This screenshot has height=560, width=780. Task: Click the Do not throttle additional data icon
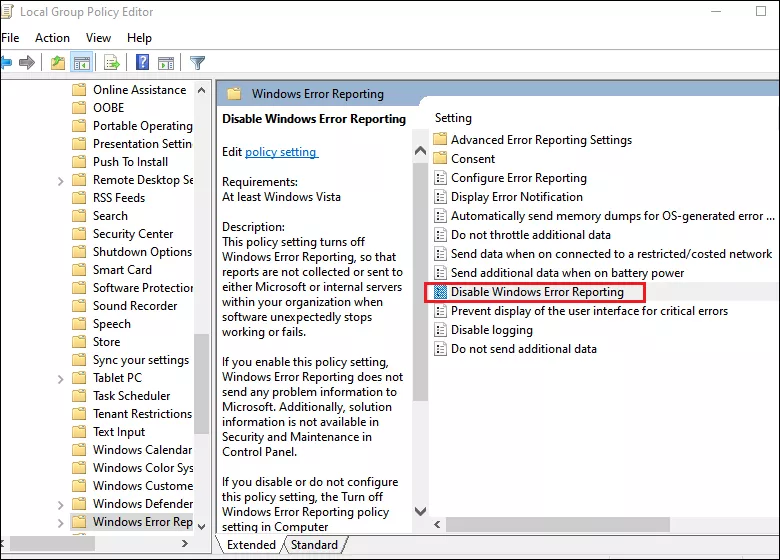coord(440,235)
